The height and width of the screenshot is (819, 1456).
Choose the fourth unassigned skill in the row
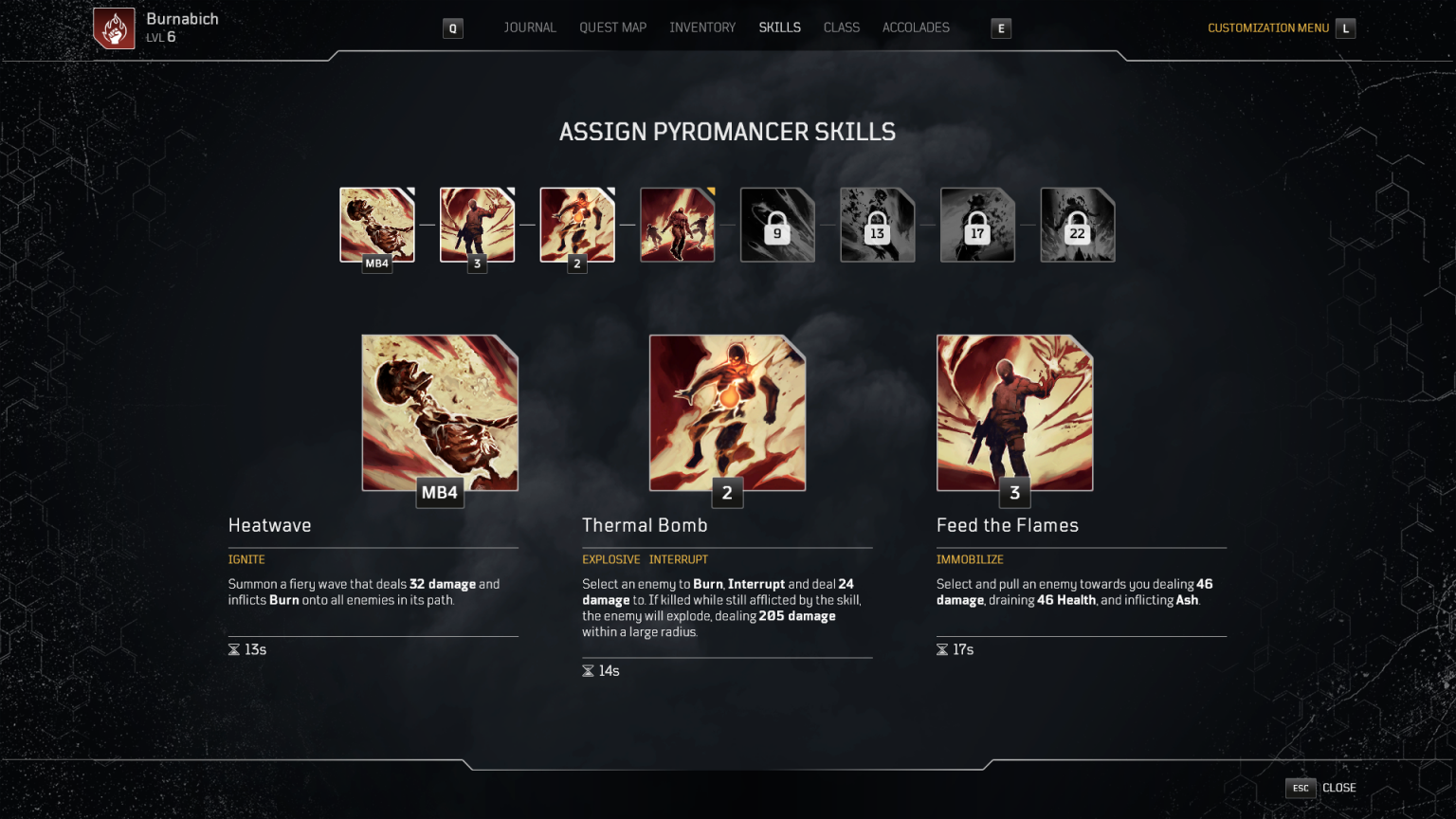click(x=677, y=225)
